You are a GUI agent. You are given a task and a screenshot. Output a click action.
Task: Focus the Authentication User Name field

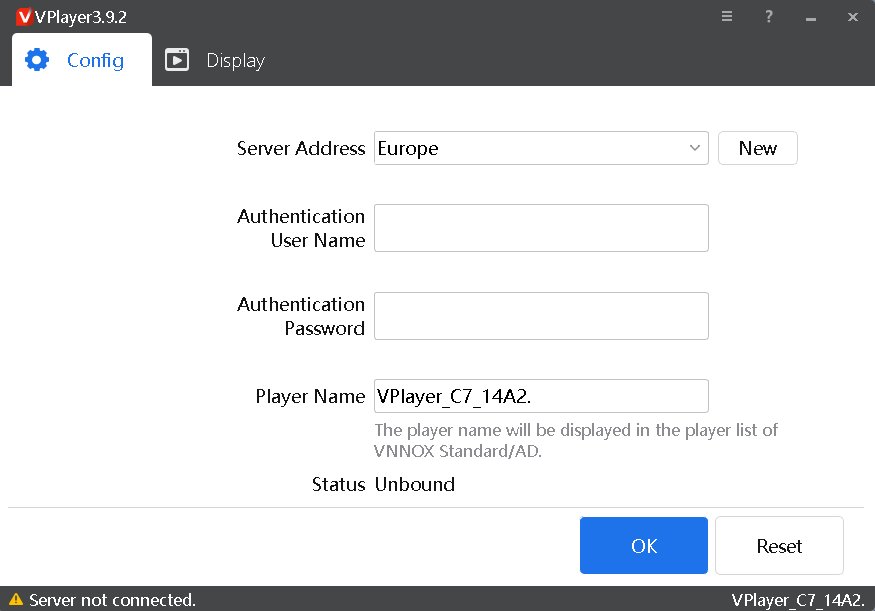click(541, 228)
